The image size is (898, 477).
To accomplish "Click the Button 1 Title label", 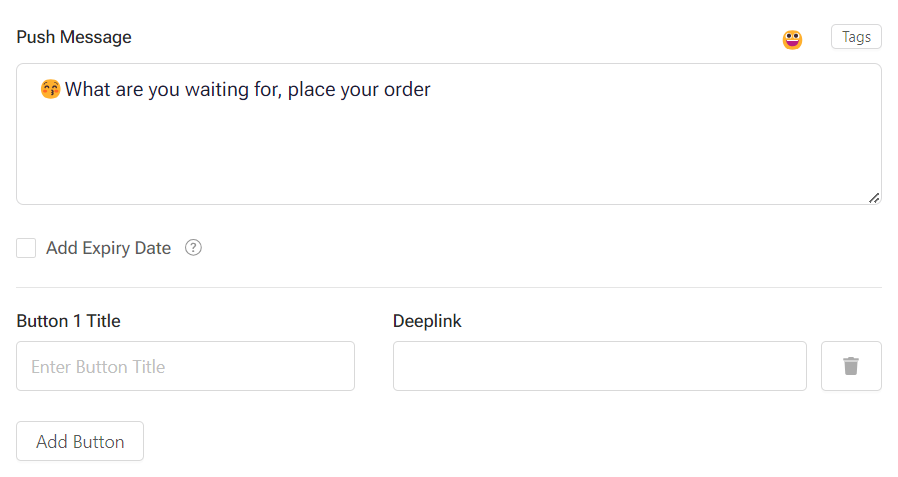I will tap(68, 321).
